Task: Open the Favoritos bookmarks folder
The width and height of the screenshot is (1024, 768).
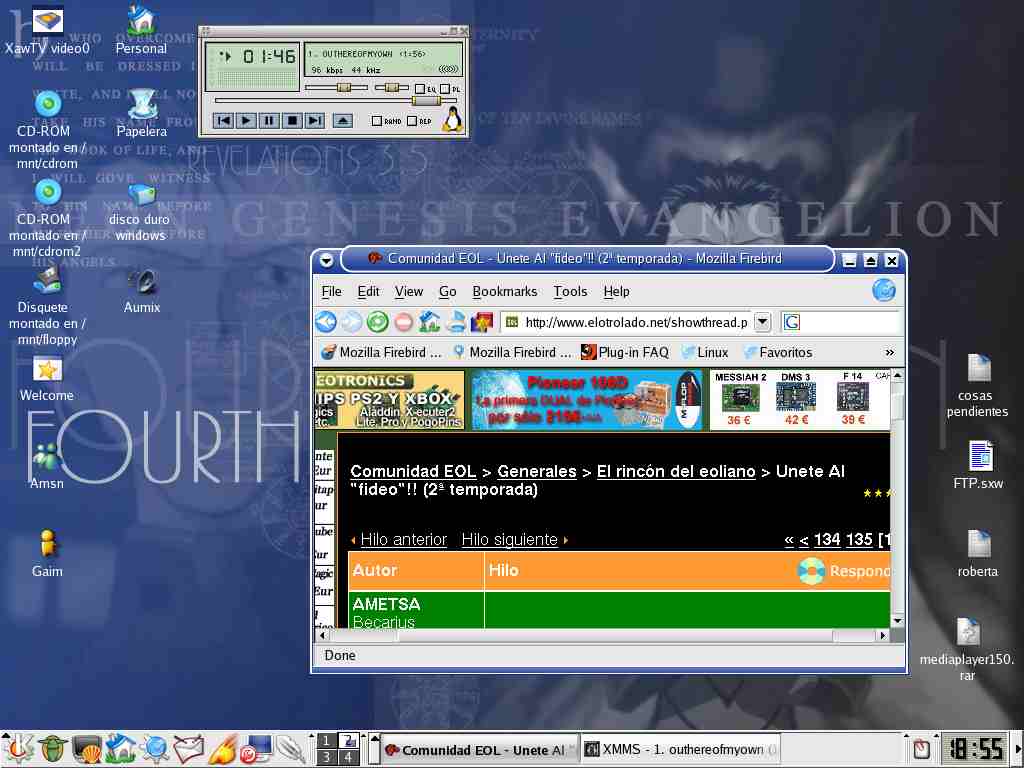Action: click(x=778, y=353)
